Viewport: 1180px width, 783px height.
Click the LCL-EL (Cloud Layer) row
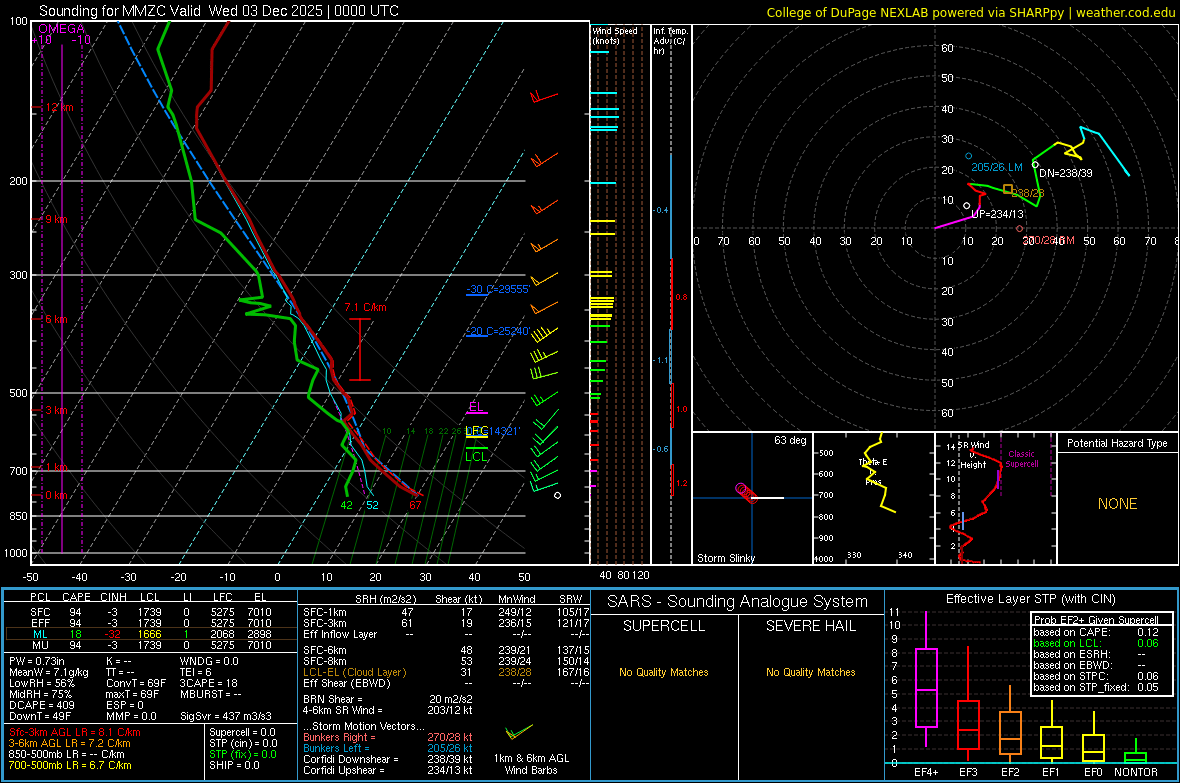click(x=444, y=672)
